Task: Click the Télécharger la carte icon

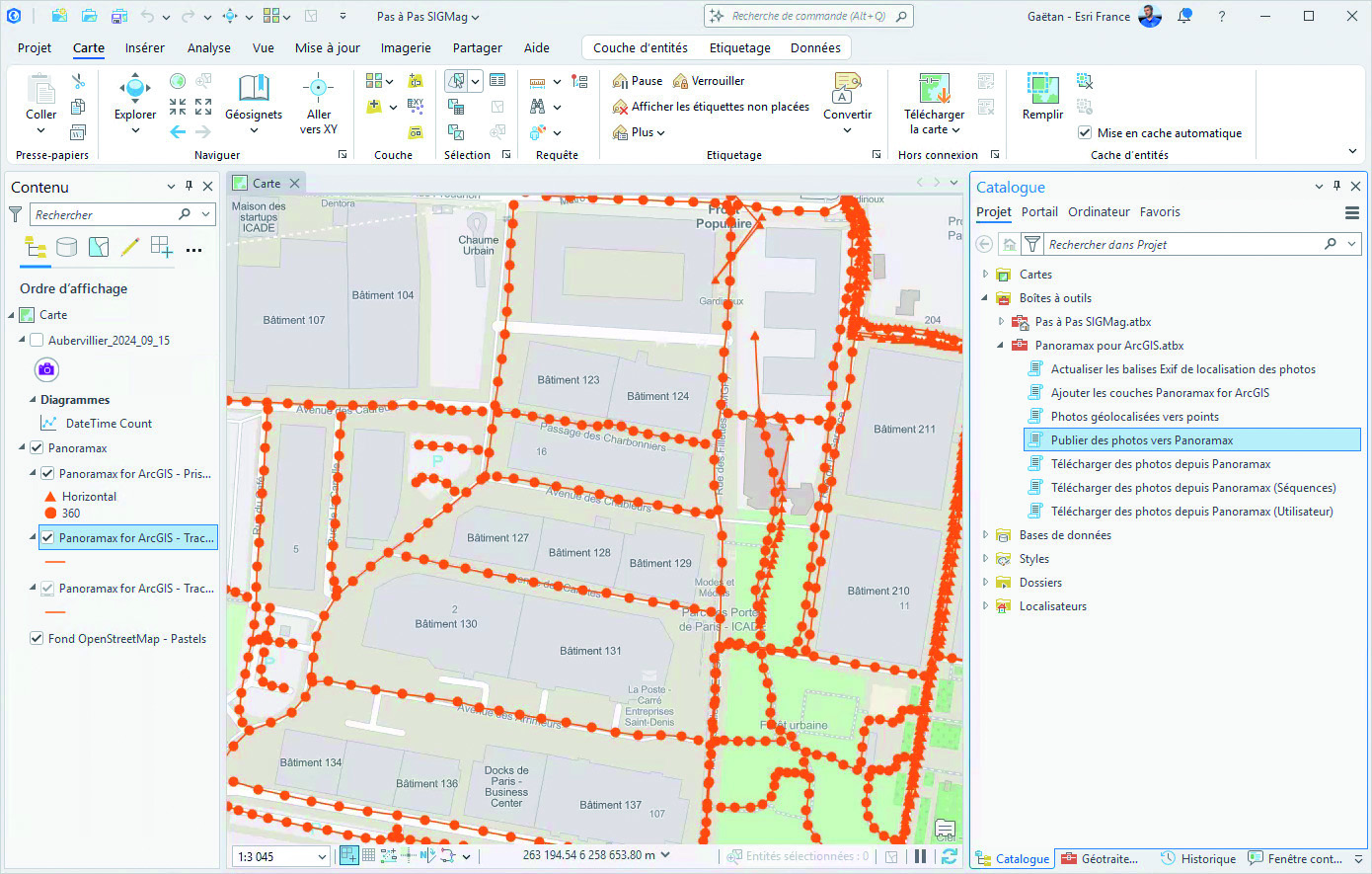Action: (x=934, y=88)
